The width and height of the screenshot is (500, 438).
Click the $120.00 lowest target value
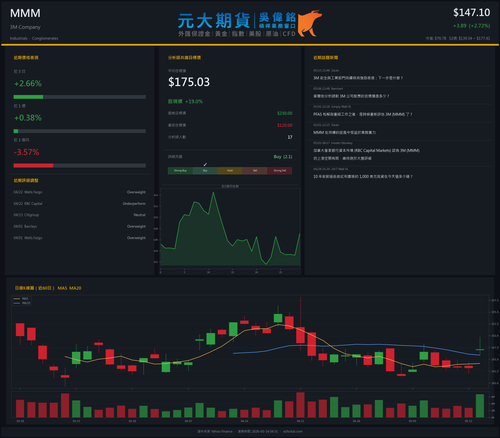pos(285,125)
